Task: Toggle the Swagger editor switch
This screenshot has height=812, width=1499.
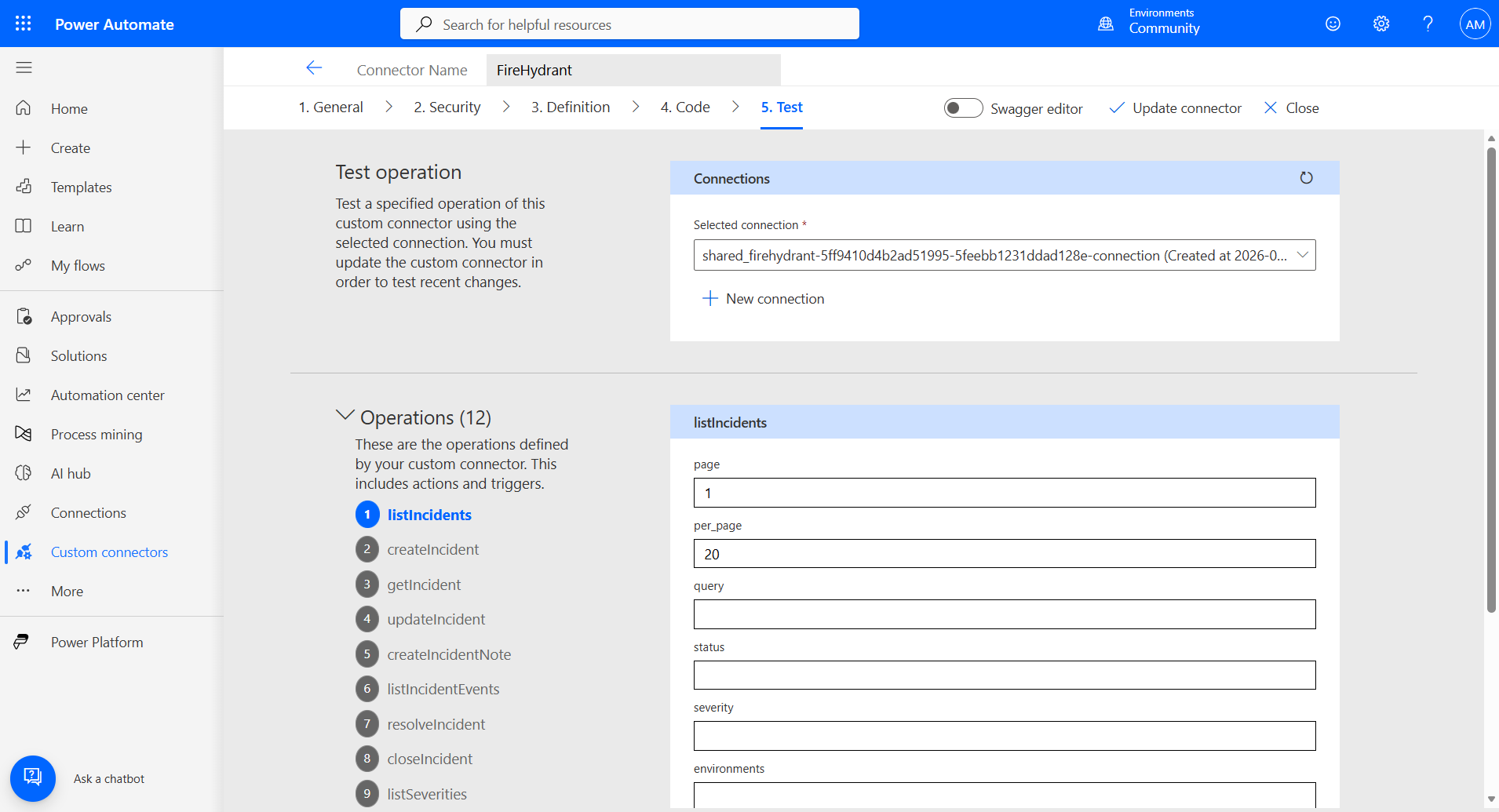Action: click(963, 108)
